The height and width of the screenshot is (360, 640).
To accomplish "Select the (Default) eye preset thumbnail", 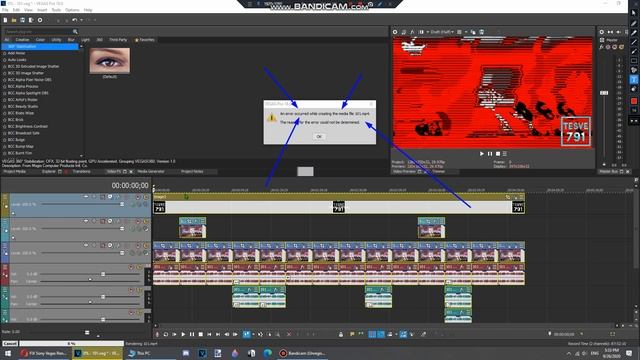I will [x=109, y=61].
